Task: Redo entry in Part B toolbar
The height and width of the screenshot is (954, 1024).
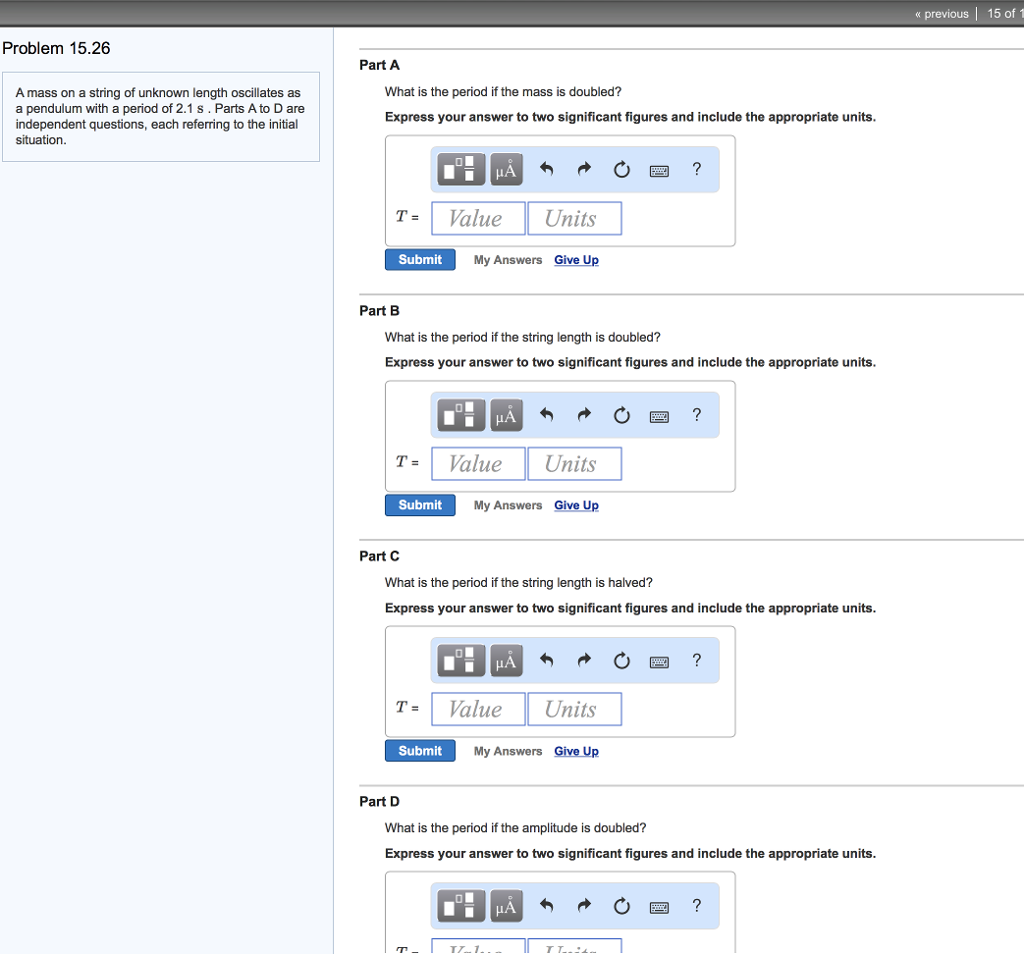Action: [584, 415]
